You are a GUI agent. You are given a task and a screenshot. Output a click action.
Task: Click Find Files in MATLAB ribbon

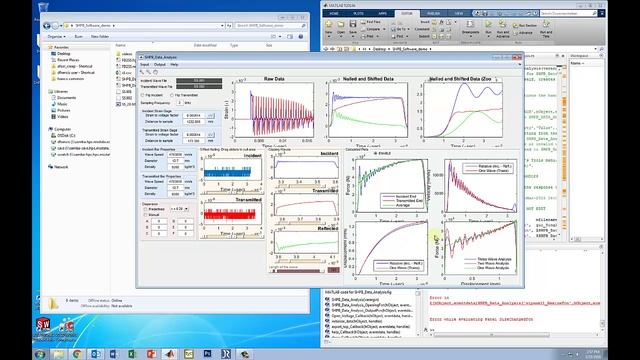[371, 22]
